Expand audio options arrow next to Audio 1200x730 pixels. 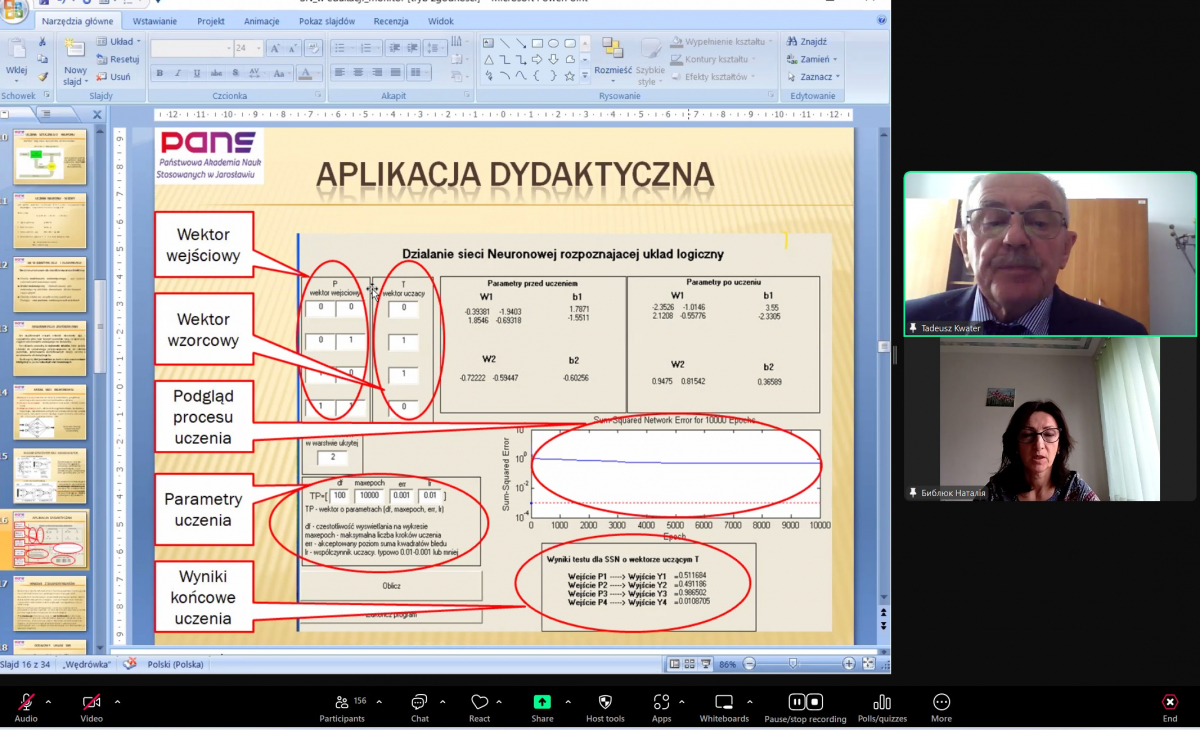coord(48,701)
